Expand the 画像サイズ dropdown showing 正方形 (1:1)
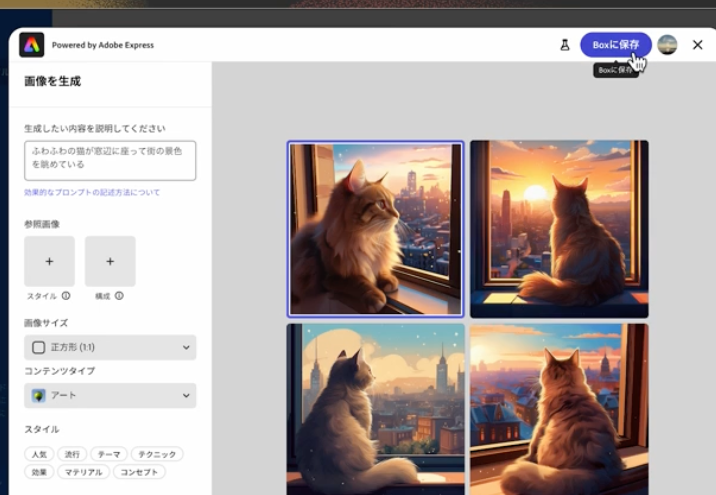The image size is (716, 495). point(110,347)
